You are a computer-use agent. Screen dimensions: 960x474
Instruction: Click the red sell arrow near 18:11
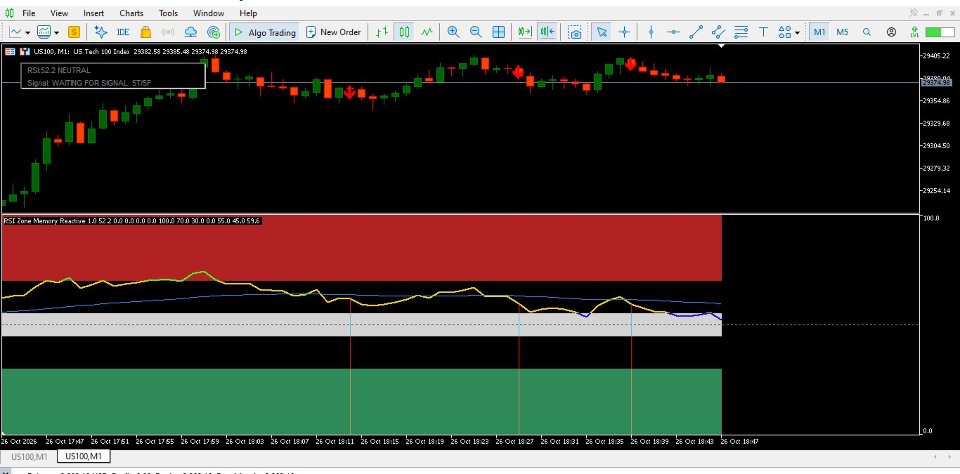point(350,92)
